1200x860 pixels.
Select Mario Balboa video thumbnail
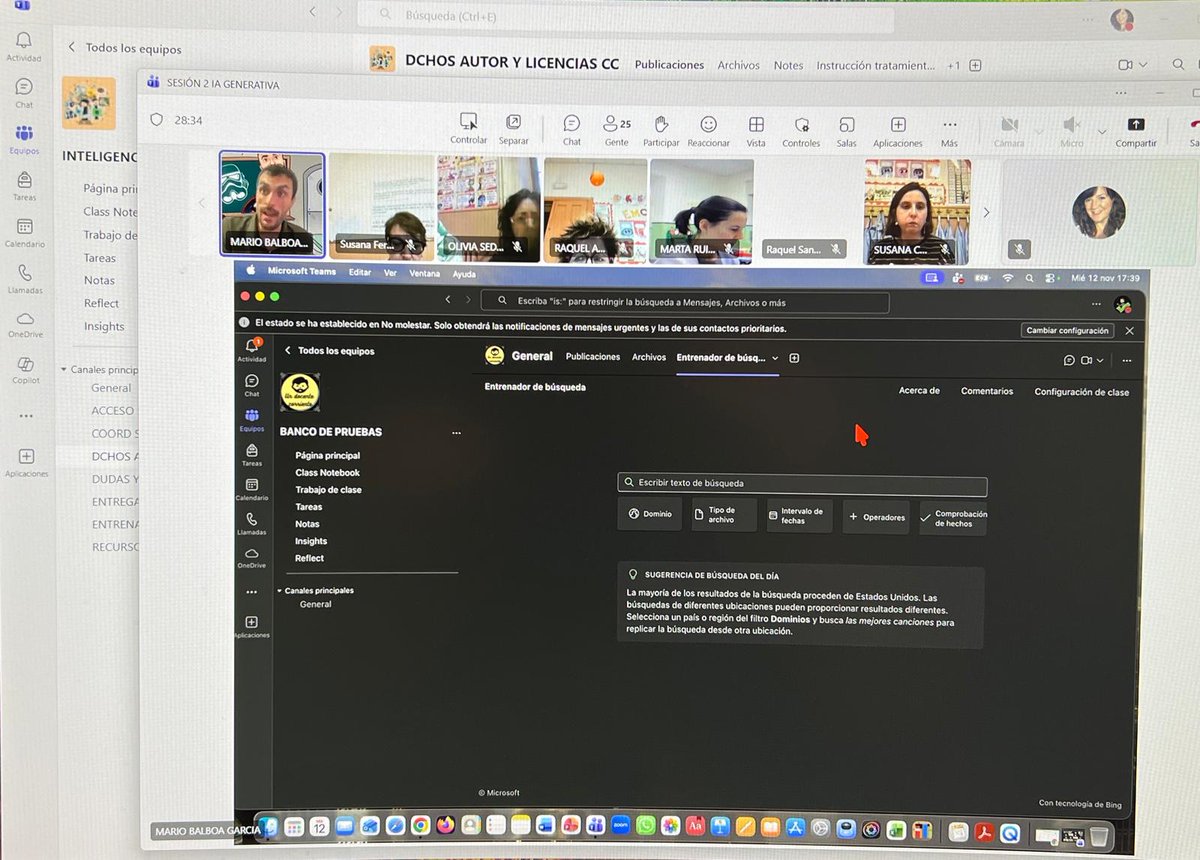point(272,204)
